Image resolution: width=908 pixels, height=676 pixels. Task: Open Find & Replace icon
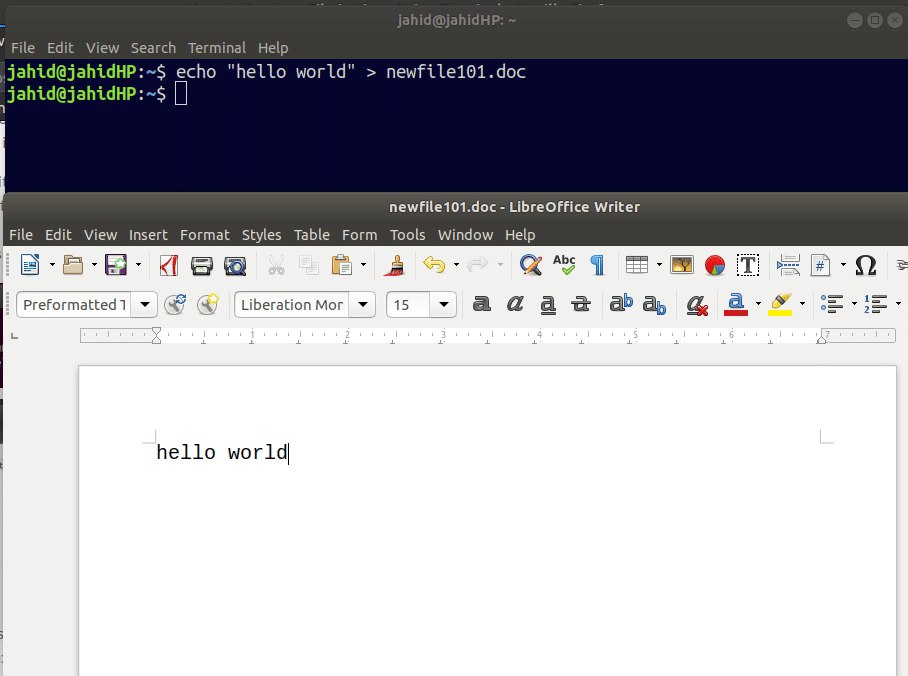(x=530, y=265)
